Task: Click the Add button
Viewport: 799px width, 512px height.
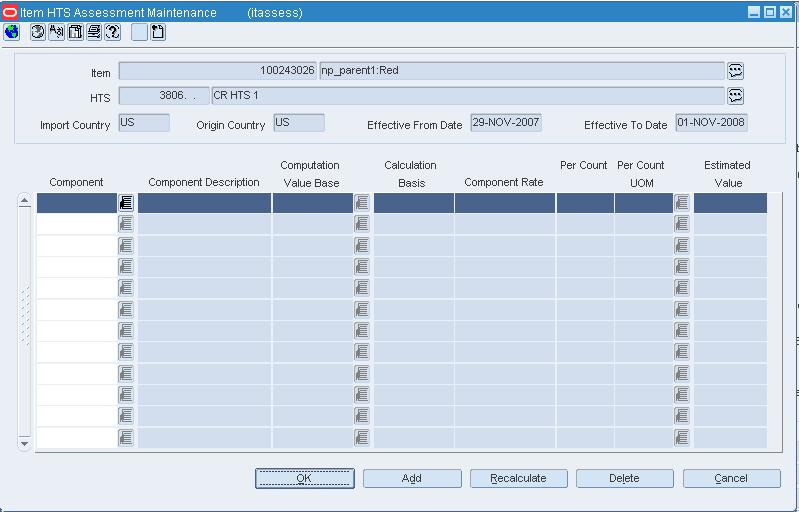Action: tap(412, 478)
